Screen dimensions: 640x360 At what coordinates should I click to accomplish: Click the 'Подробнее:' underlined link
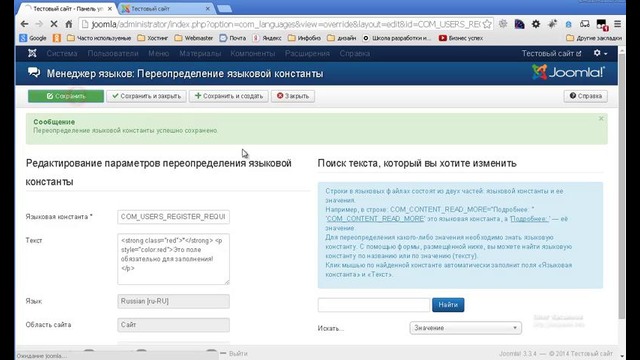click(x=530, y=219)
